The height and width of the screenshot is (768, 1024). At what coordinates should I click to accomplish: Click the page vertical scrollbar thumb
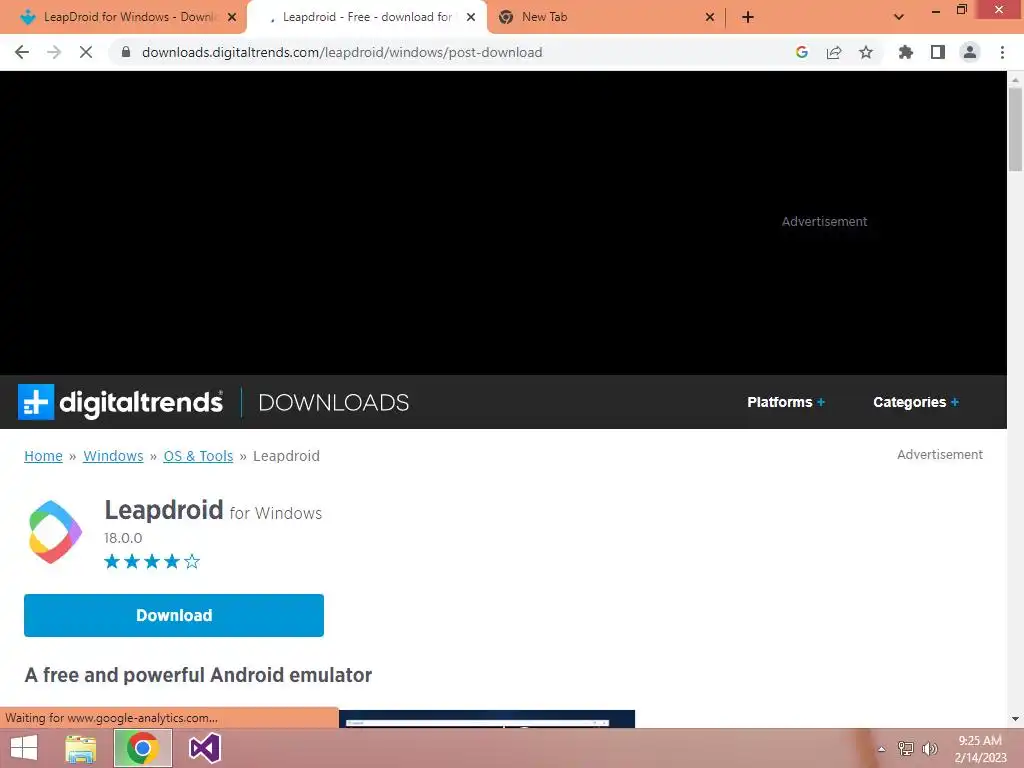[x=1015, y=129]
